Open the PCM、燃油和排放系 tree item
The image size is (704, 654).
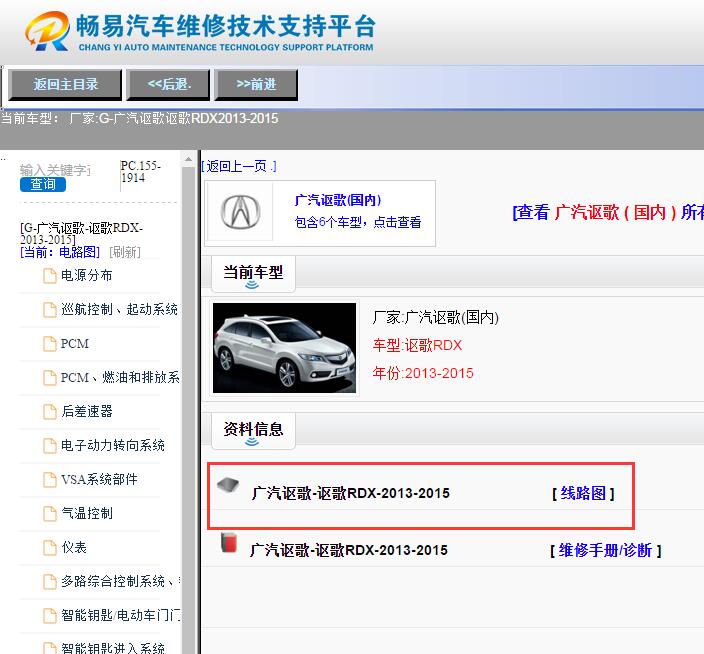120,377
